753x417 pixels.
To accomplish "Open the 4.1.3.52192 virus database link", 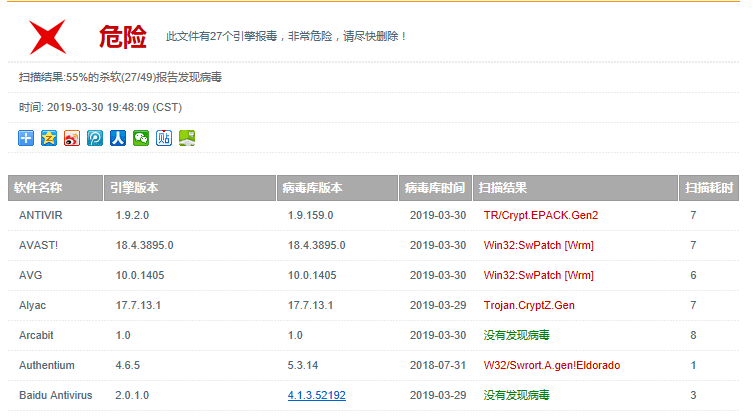I will pyautogui.click(x=316, y=395).
